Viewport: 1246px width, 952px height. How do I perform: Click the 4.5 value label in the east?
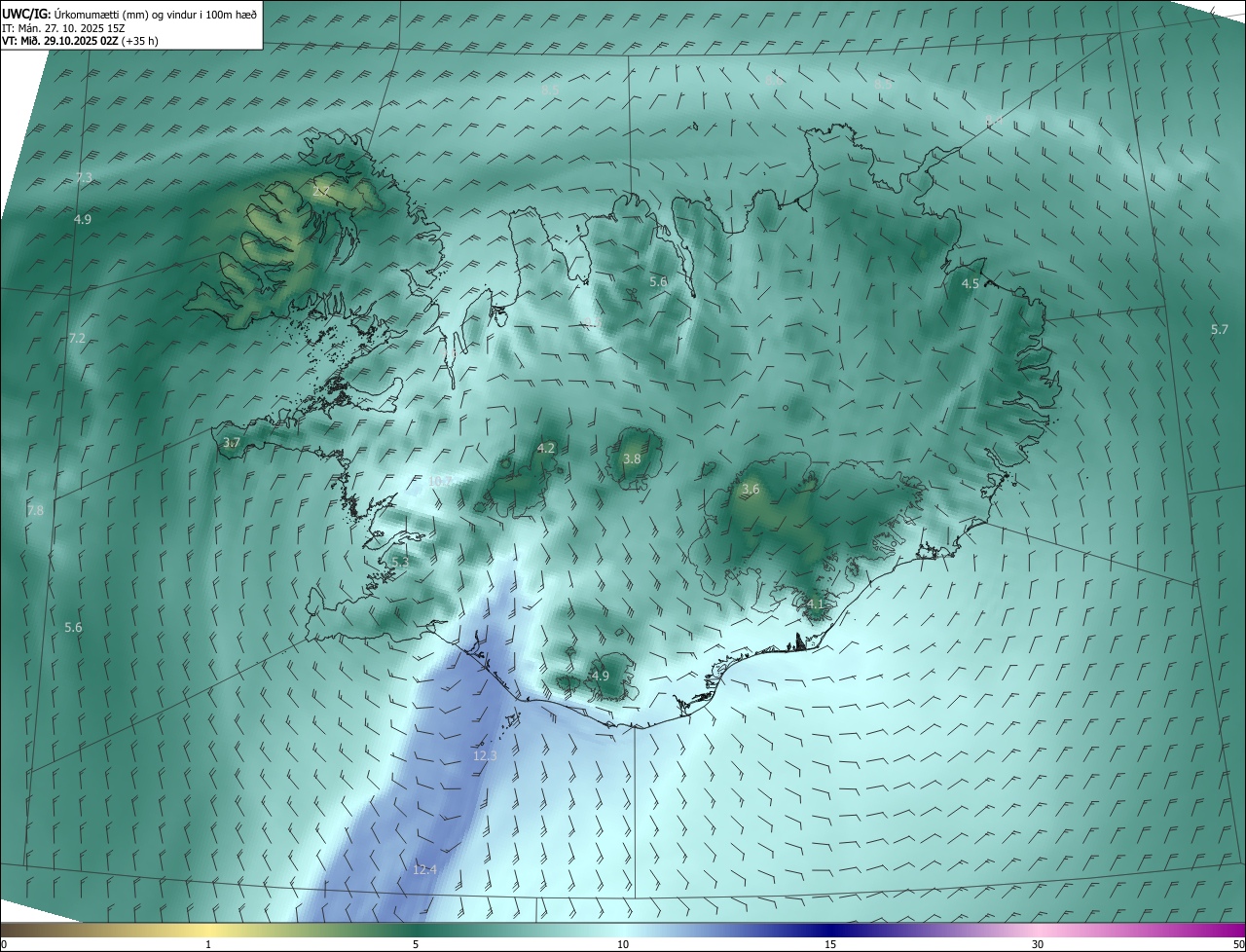coord(970,283)
